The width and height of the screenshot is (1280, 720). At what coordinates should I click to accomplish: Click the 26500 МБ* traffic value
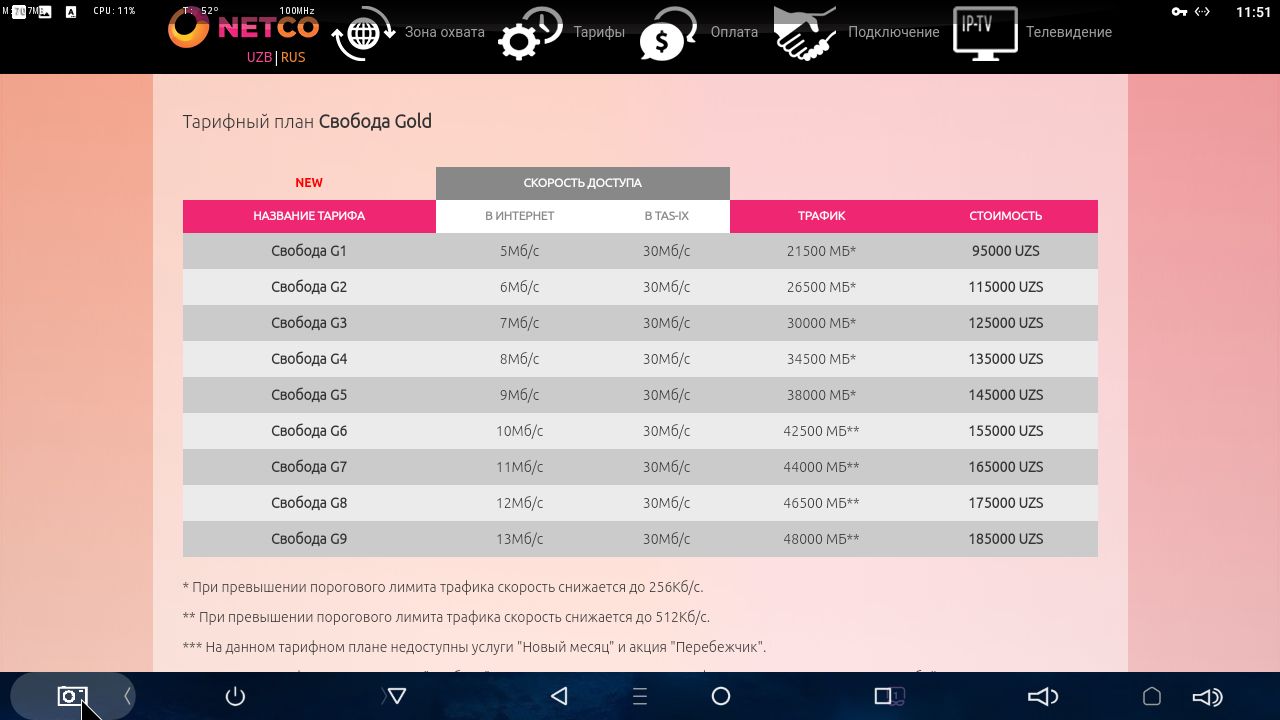(821, 287)
